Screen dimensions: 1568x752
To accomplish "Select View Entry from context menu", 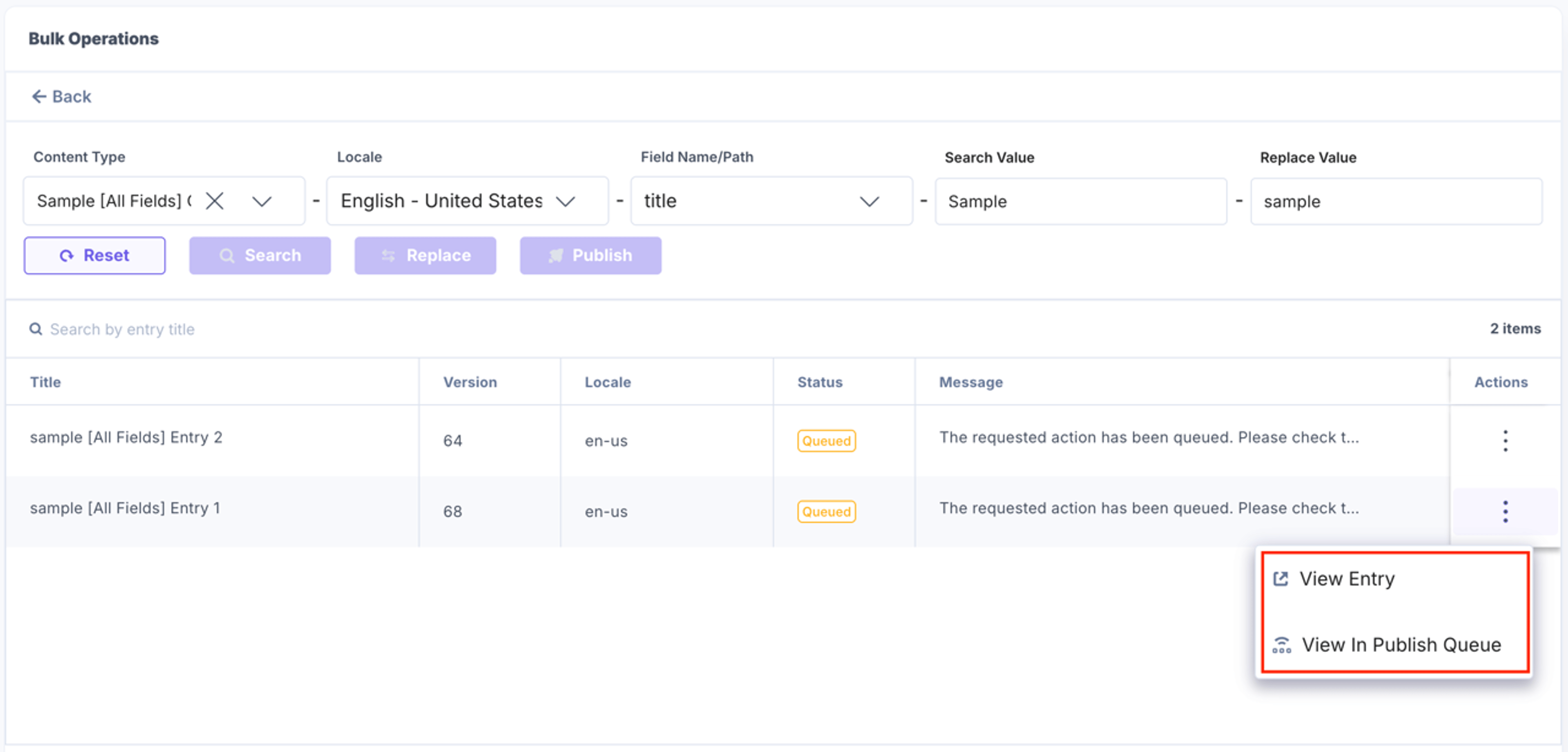I will (x=1394, y=578).
